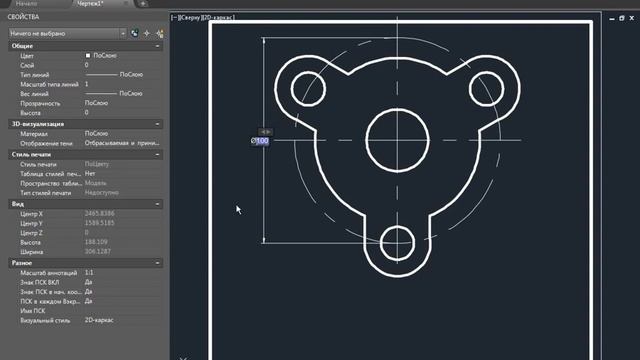Collapse the Разное section

(x=157, y=263)
